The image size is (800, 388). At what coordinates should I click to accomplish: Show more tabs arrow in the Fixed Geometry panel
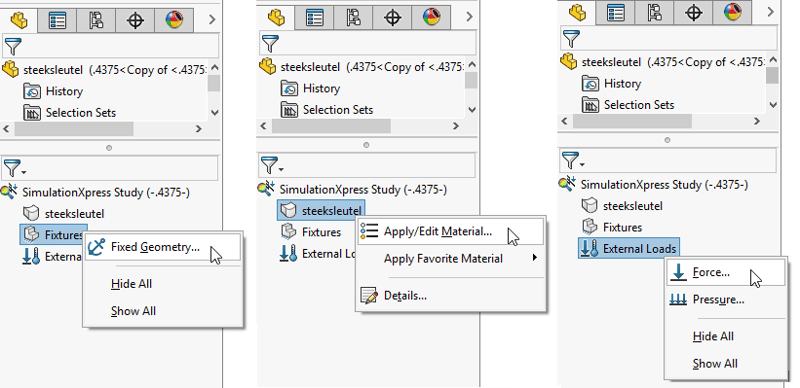[x=212, y=20]
